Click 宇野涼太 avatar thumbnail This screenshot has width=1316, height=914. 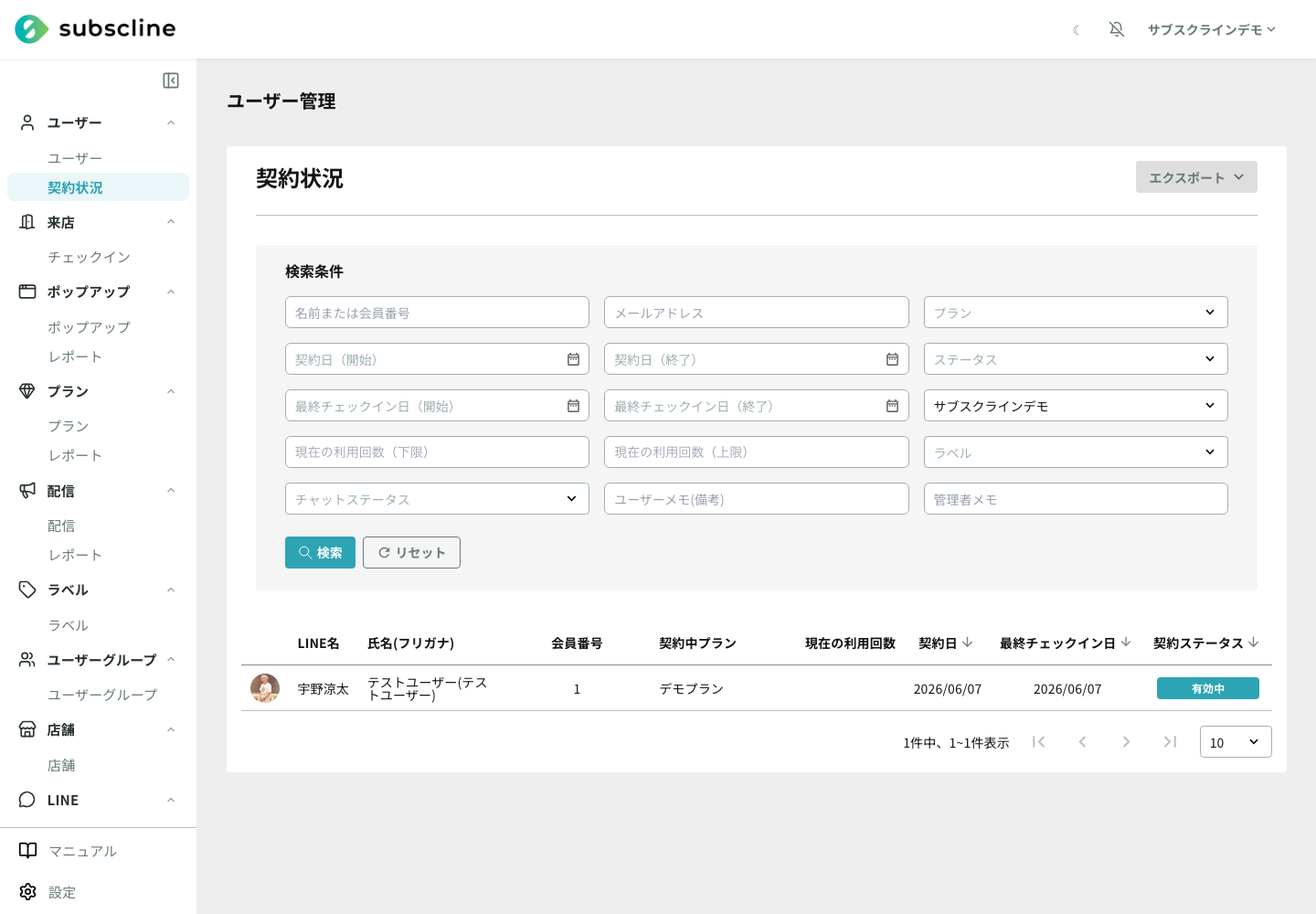click(x=265, y=688)
